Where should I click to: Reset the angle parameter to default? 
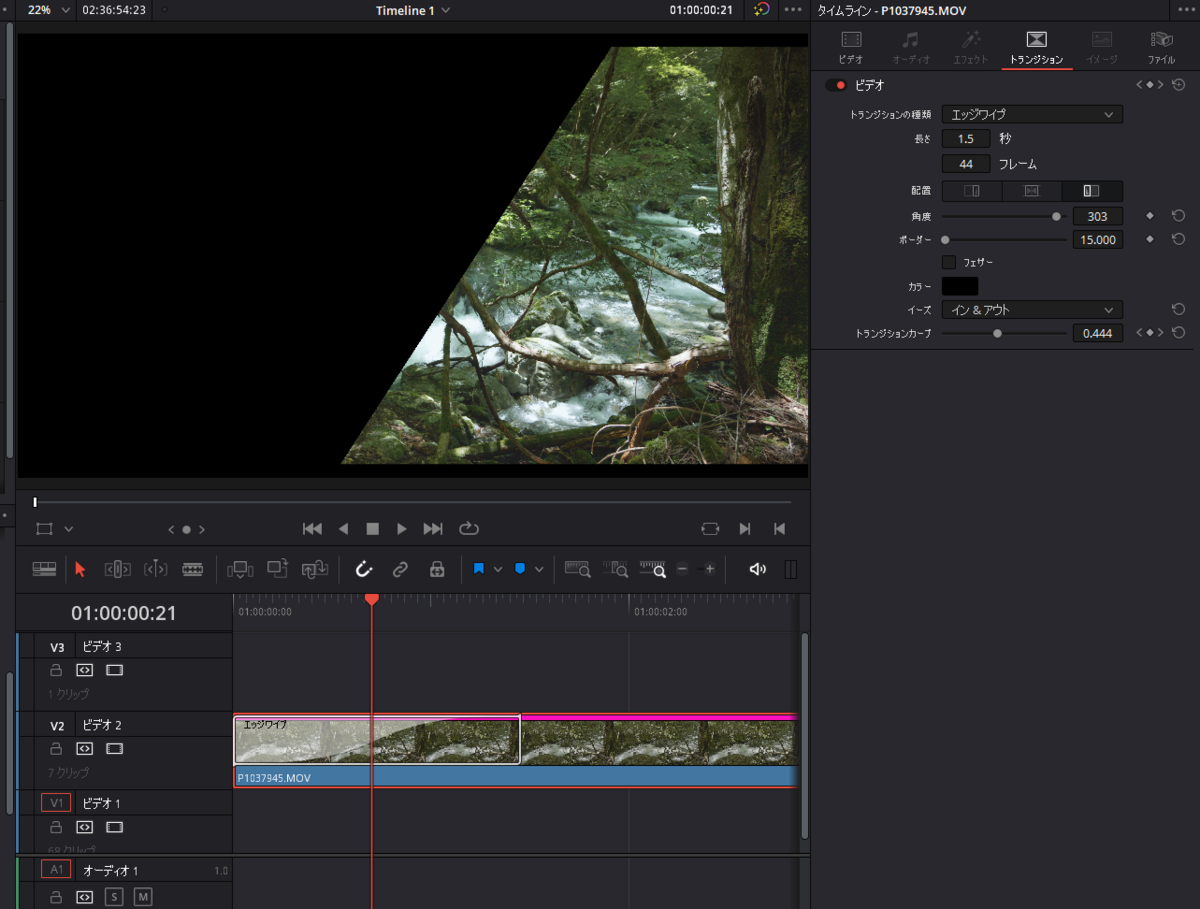pyautogui.click(x=1178, y=215)
